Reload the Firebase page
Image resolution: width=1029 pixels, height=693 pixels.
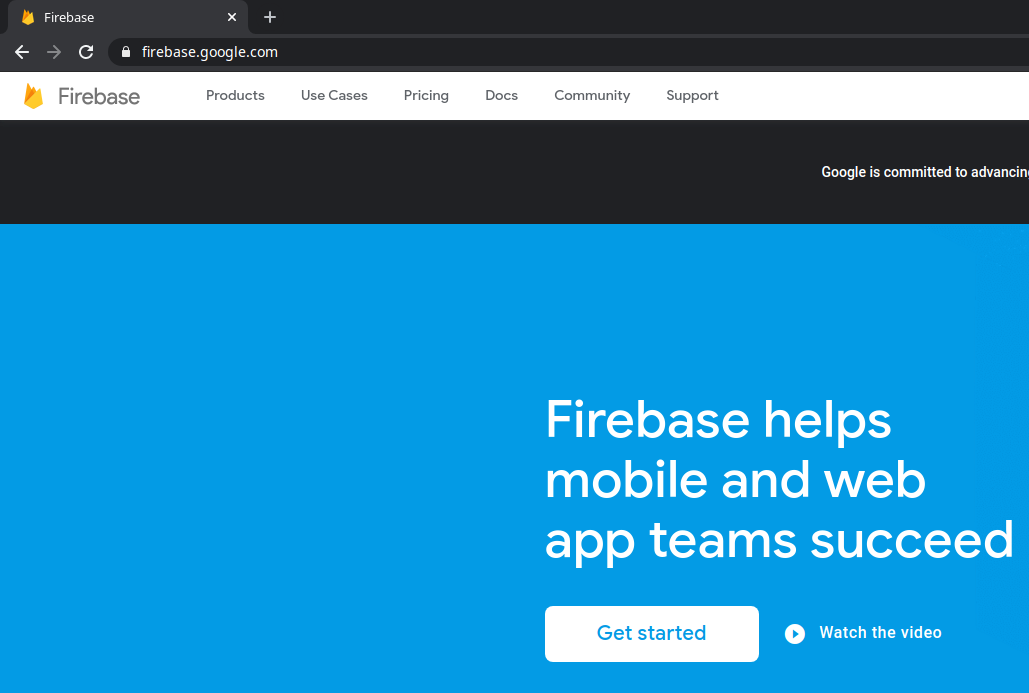[x=86, y=52]
